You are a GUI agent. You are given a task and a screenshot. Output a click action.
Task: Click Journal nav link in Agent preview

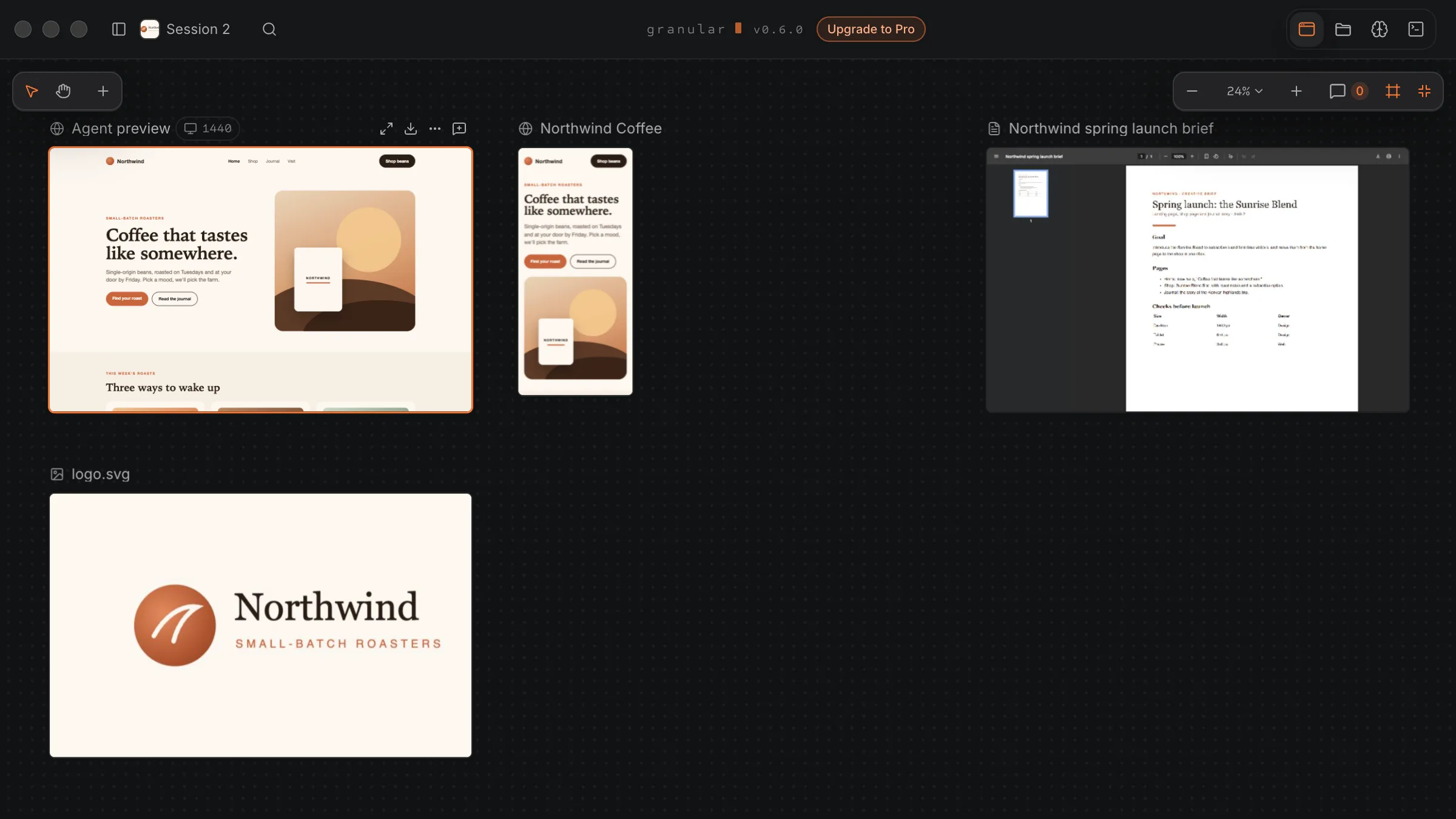click(x=272, y=161)
